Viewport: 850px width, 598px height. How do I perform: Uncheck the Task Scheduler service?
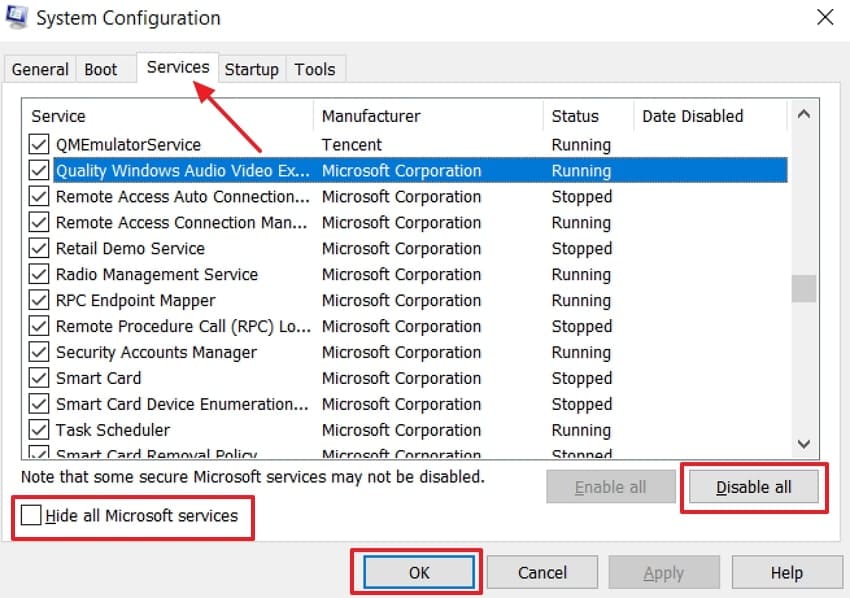38,430
